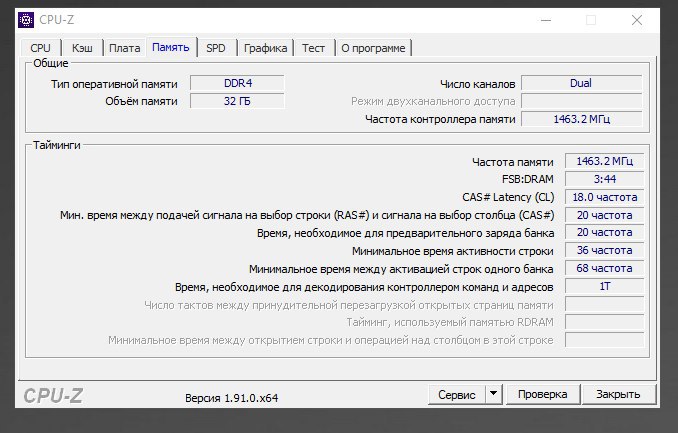The image size is (678, 433).
Task: Click the Частота контроллера памяти label
Action: (x=440, y=119)
